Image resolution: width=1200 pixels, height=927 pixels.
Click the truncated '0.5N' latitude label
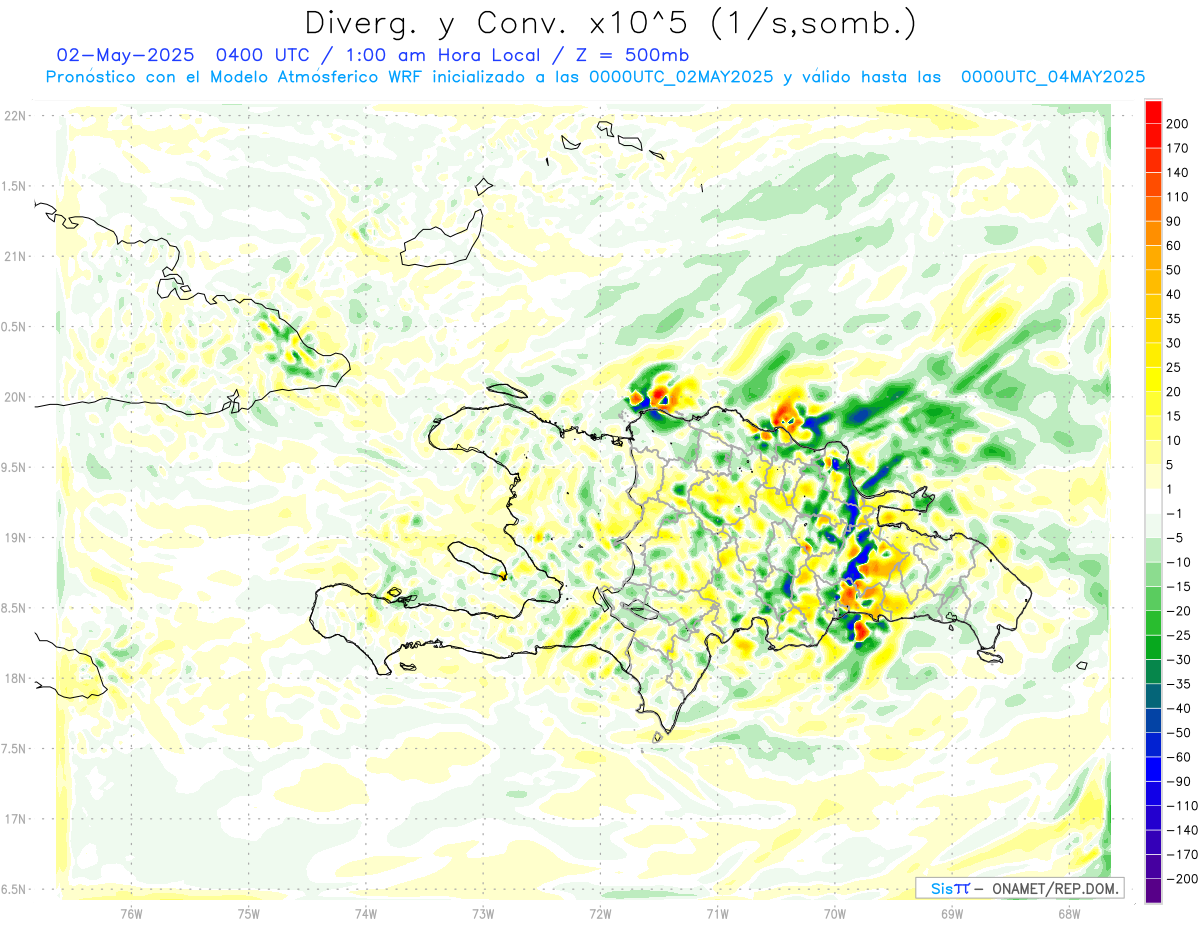(14, 327)
